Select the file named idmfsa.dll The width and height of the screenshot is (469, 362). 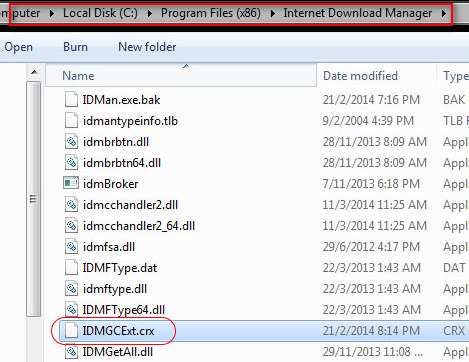click(x=109, y=247)
